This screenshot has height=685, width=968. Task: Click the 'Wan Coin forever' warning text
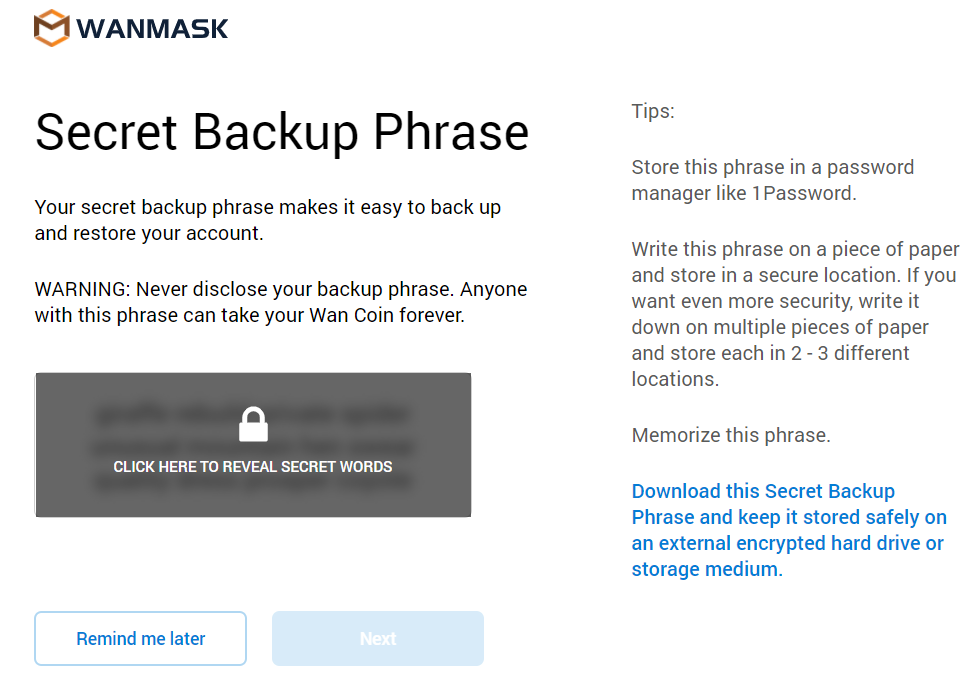[x=387, y=315]
